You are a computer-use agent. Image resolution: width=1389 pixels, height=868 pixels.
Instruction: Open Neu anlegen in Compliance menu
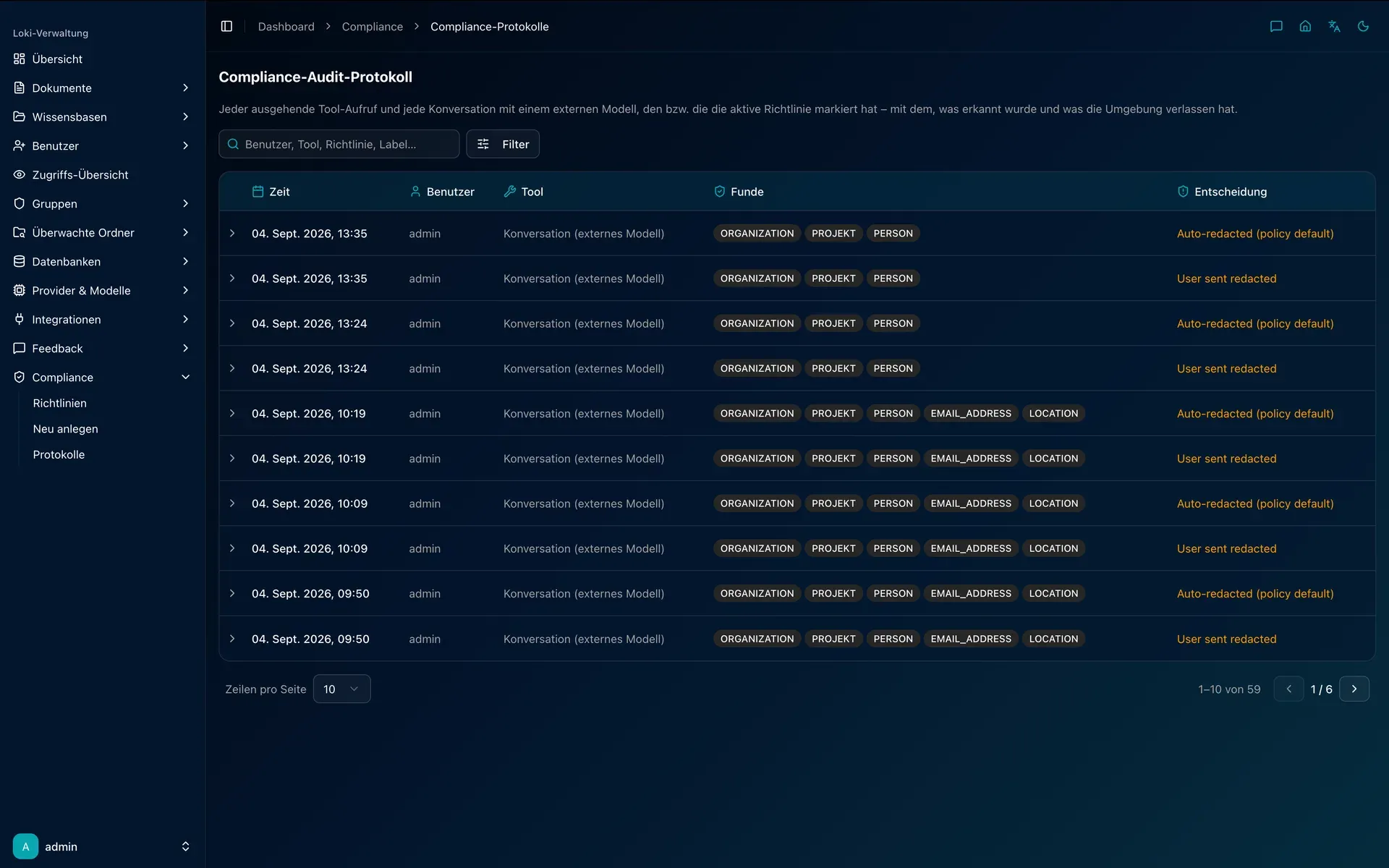(x=65, y=429)
